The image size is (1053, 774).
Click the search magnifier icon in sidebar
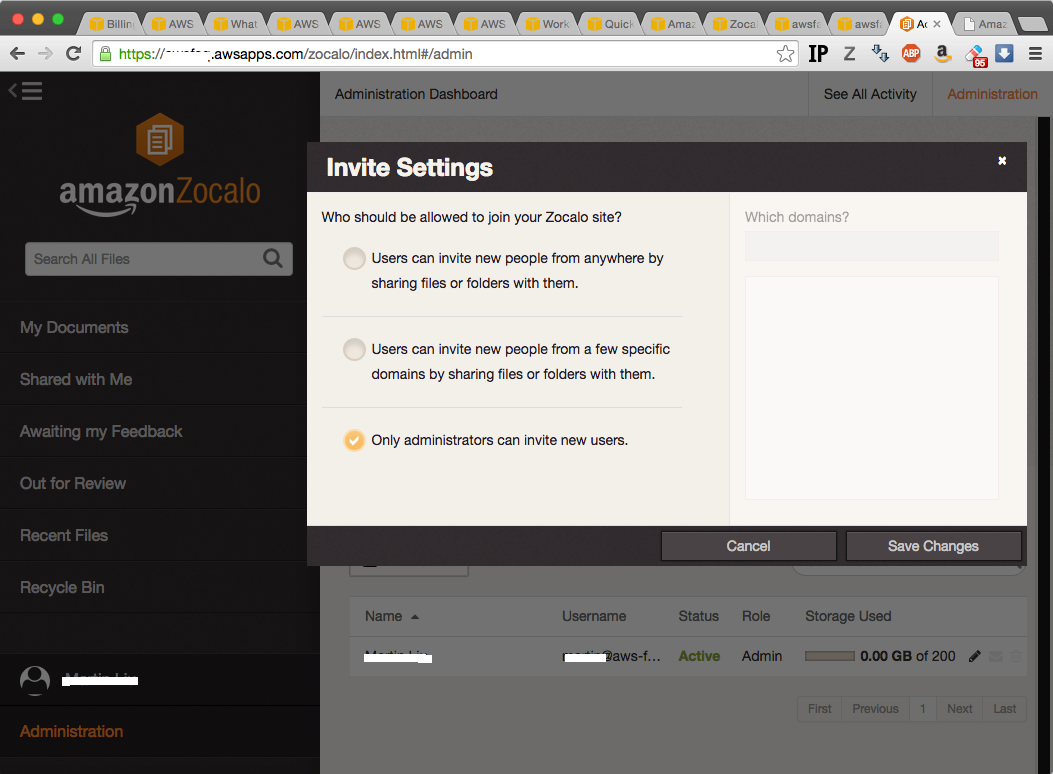pos(273,258)
